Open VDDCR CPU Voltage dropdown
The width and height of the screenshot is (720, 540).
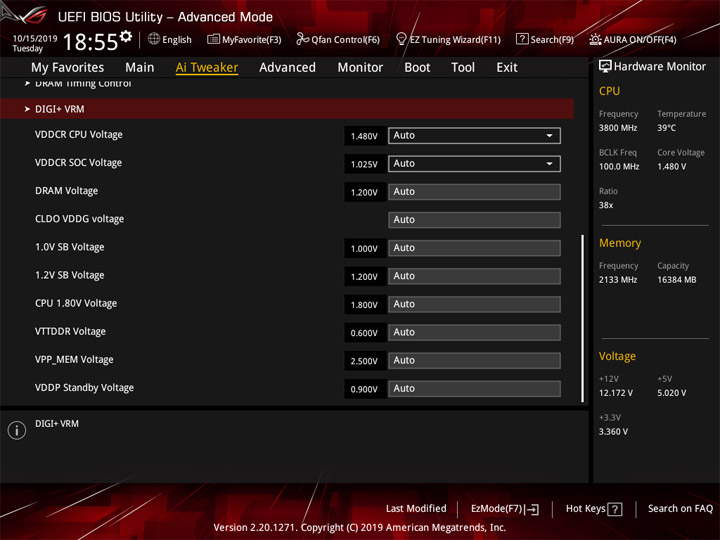tap(474, 135)
